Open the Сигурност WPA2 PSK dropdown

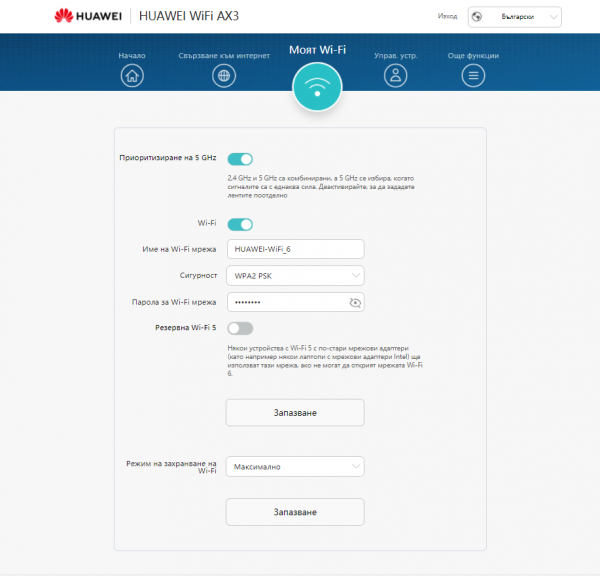(x=295, y=276)
